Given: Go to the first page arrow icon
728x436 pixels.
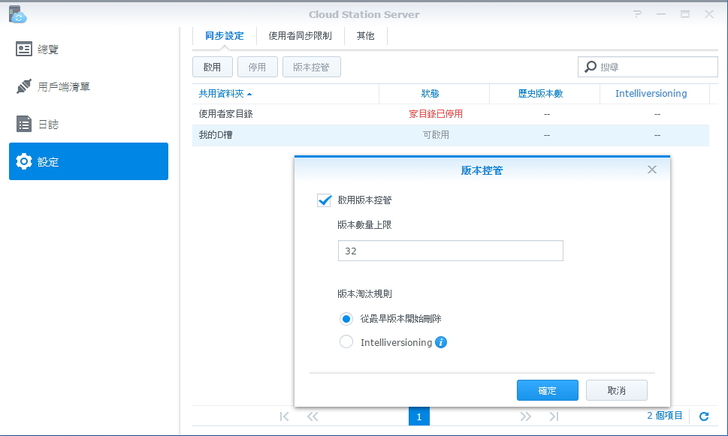Looking at the screenshot, I should point(284,416).
